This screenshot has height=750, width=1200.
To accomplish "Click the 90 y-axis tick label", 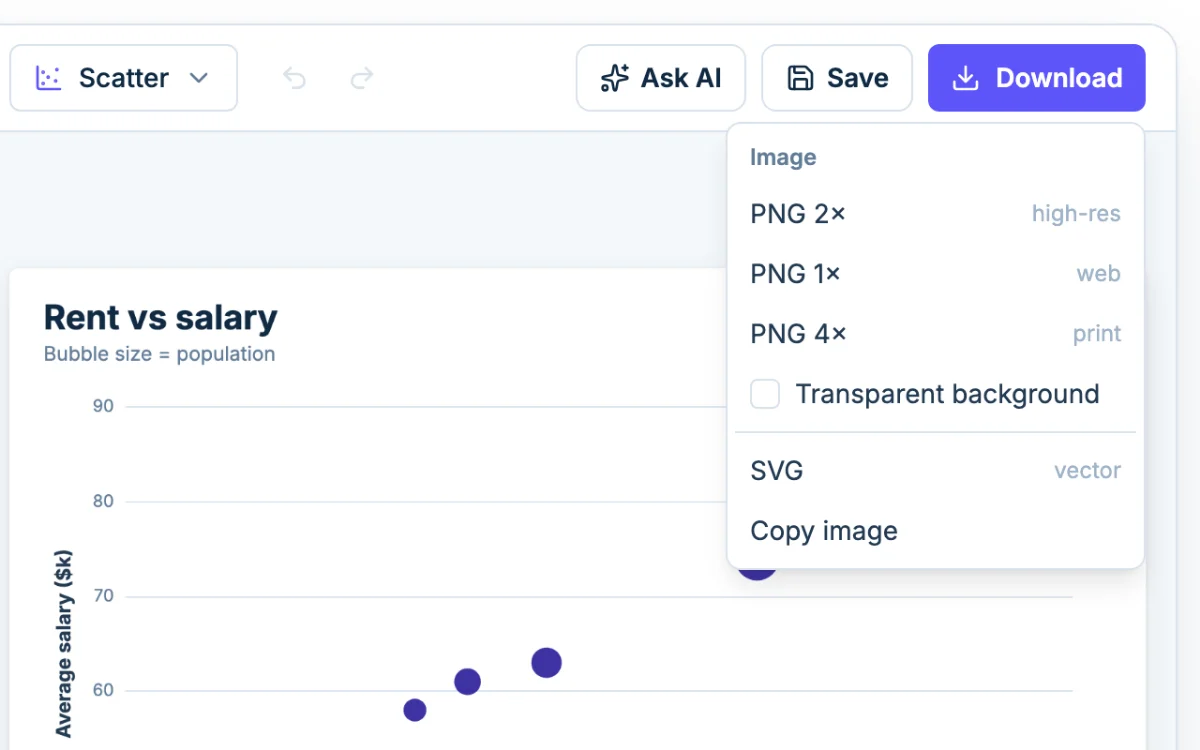I will pyautogui.click(x=103, y=406).
